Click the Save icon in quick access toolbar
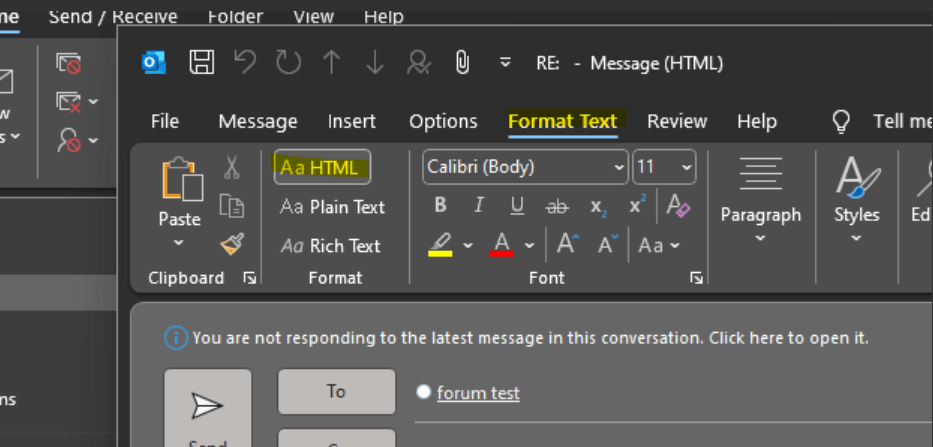The height and width of the screenshot is (447, 933). click(x=202, y=62)
